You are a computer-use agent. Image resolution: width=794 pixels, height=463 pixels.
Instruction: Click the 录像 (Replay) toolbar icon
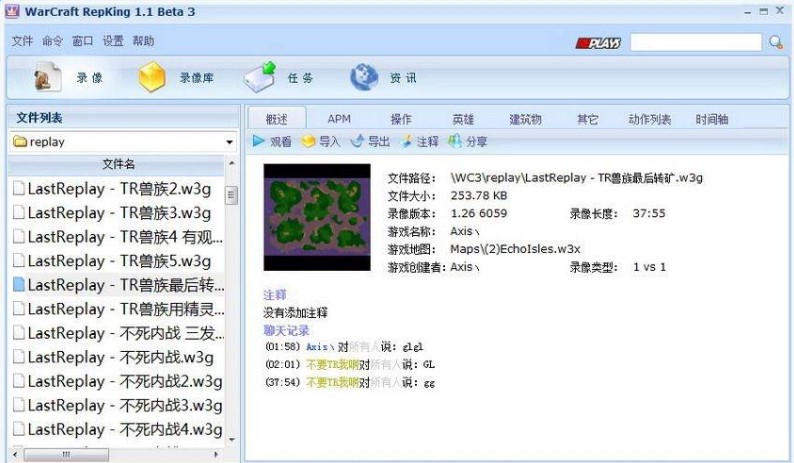[x=44, y=77]
